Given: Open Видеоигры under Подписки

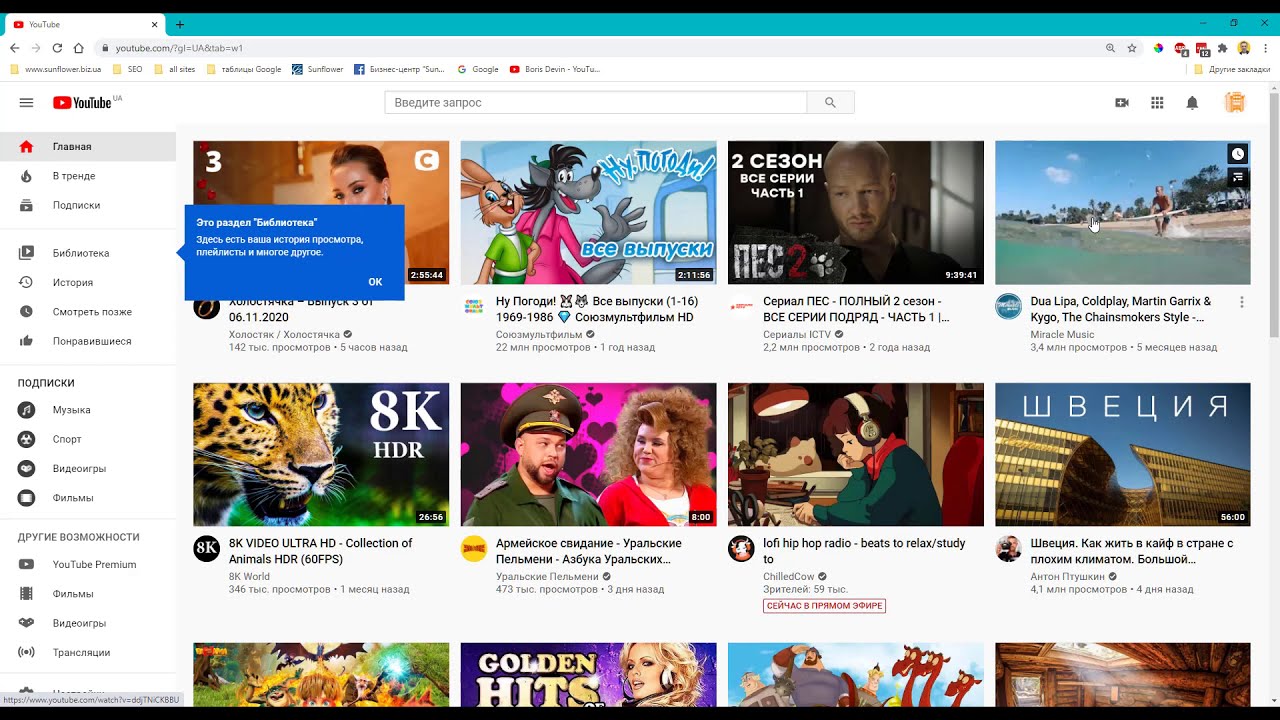Looking at the screenshot, I should tap(88, 469).
